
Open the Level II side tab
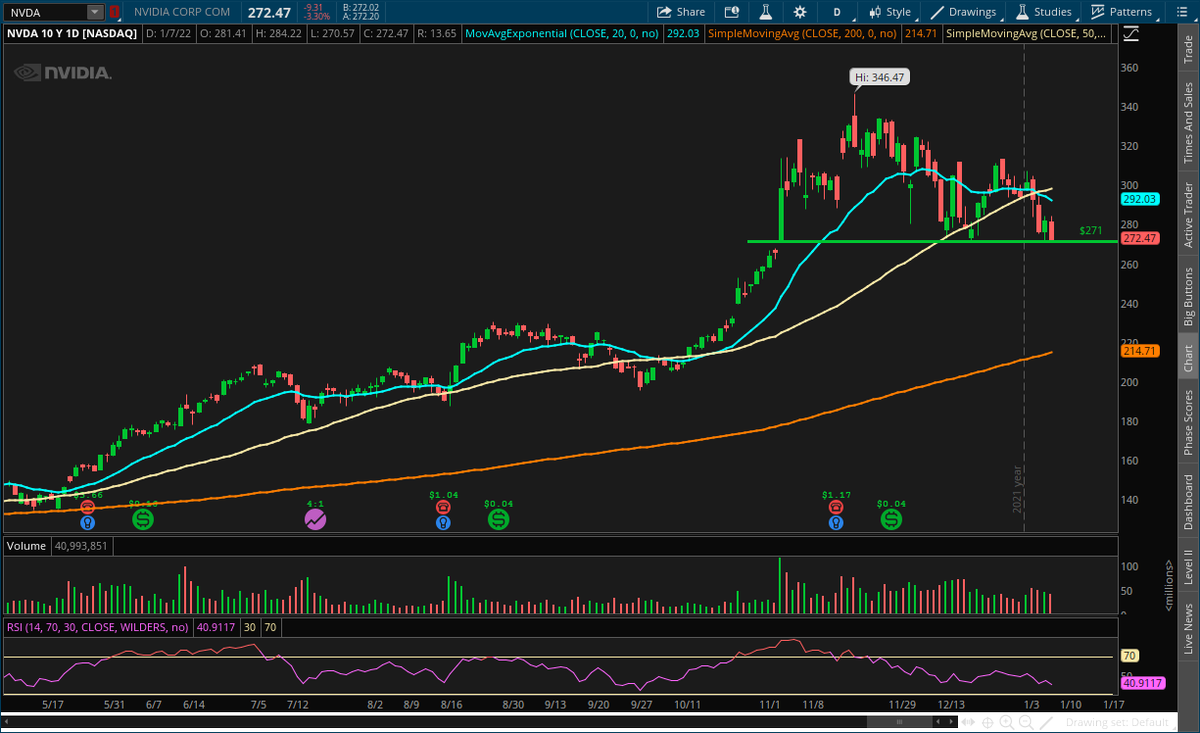point(1188,567)
